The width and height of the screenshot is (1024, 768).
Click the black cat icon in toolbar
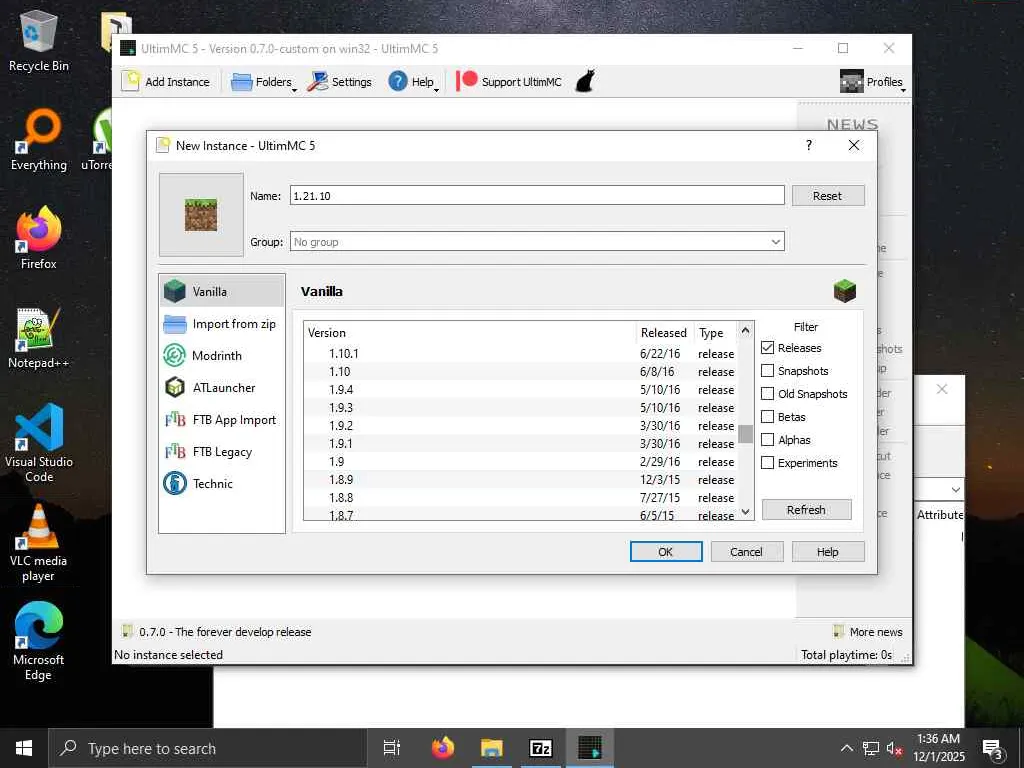585,82
